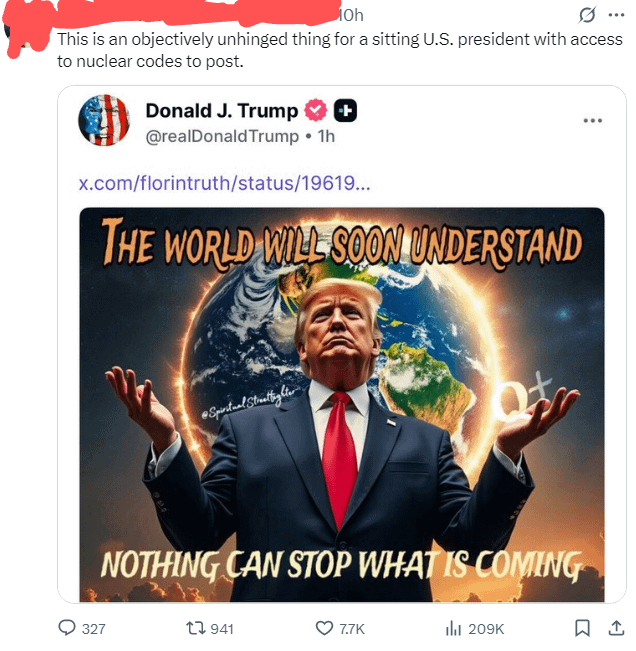Click the @realDonaldTrump handle
Viewport: 636px width, 651px height.
(222, 136)
